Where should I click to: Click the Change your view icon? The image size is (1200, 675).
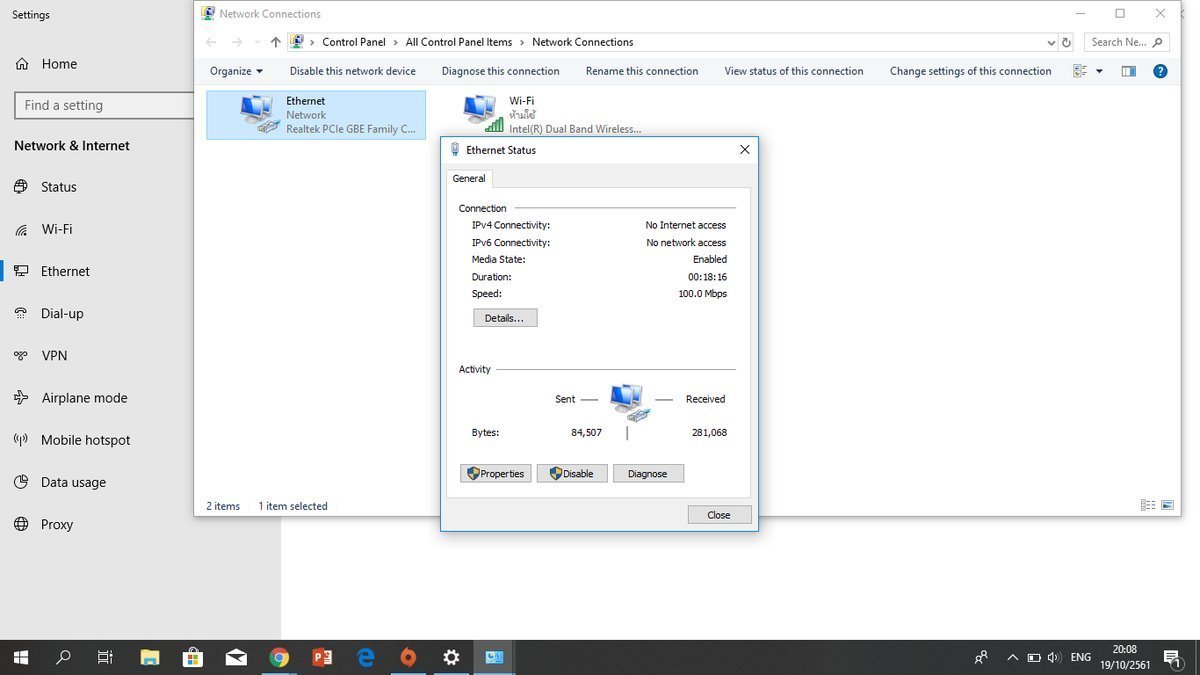(1080, 71)
